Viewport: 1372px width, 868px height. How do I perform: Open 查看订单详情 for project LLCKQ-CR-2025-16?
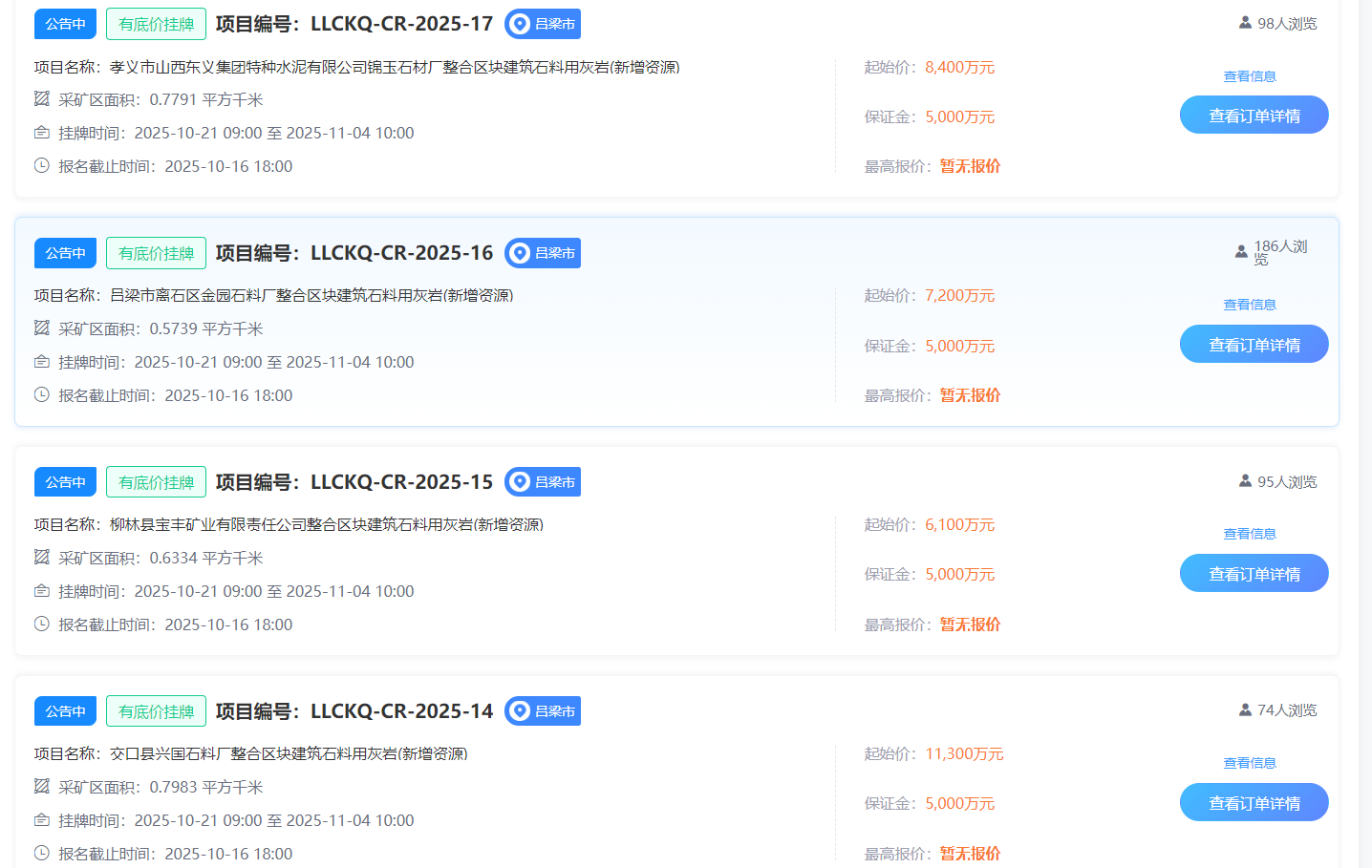point(1254,345)
